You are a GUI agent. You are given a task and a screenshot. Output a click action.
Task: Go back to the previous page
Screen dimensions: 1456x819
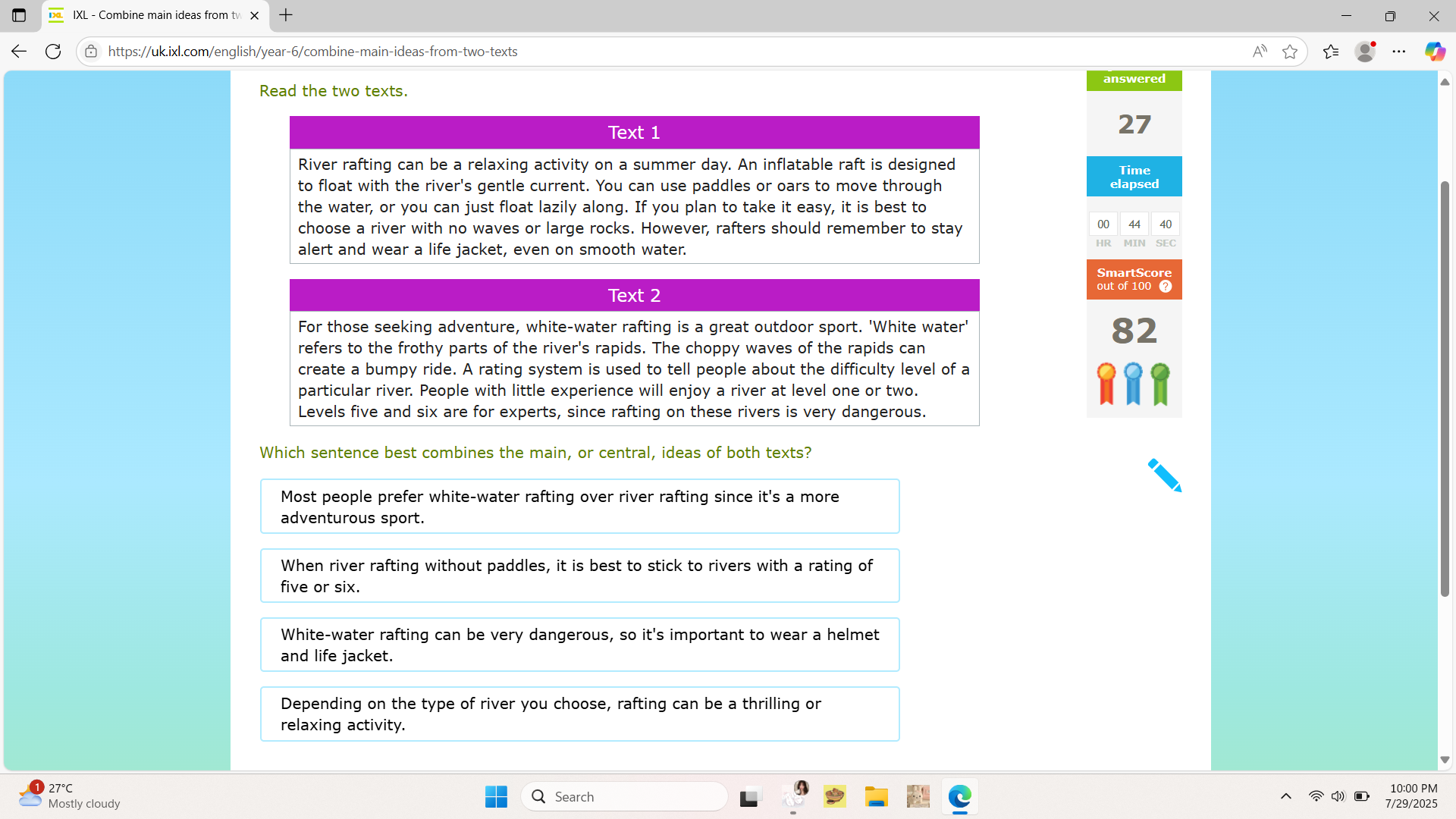pyautogui.click(x=18, y=51)
